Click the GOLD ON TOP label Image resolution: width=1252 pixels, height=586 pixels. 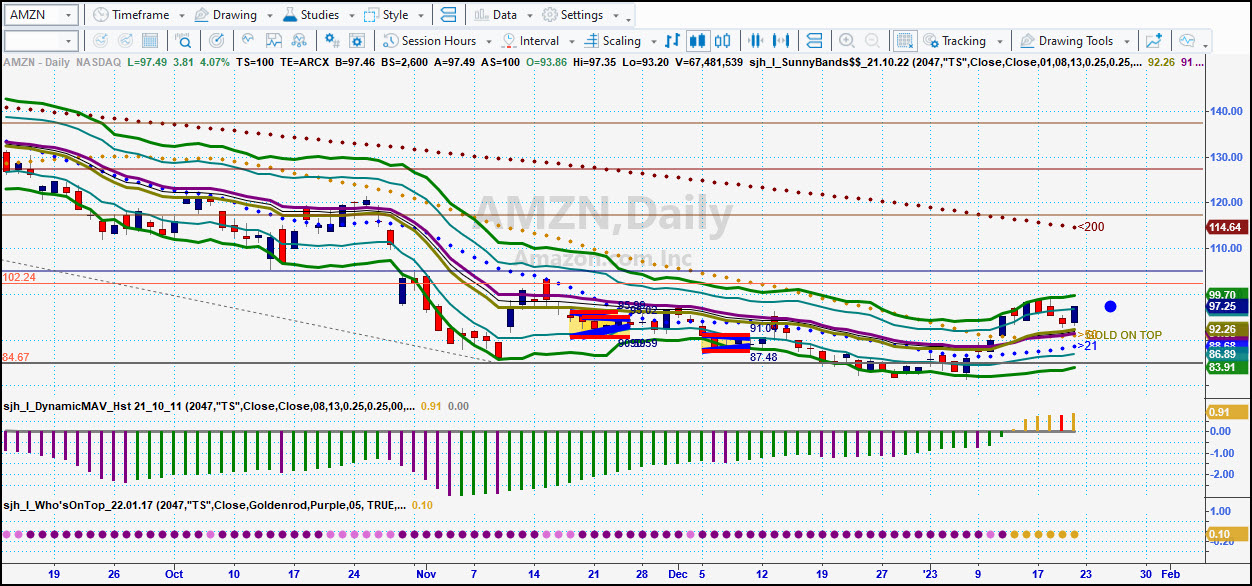click(x=1123, y=335)
